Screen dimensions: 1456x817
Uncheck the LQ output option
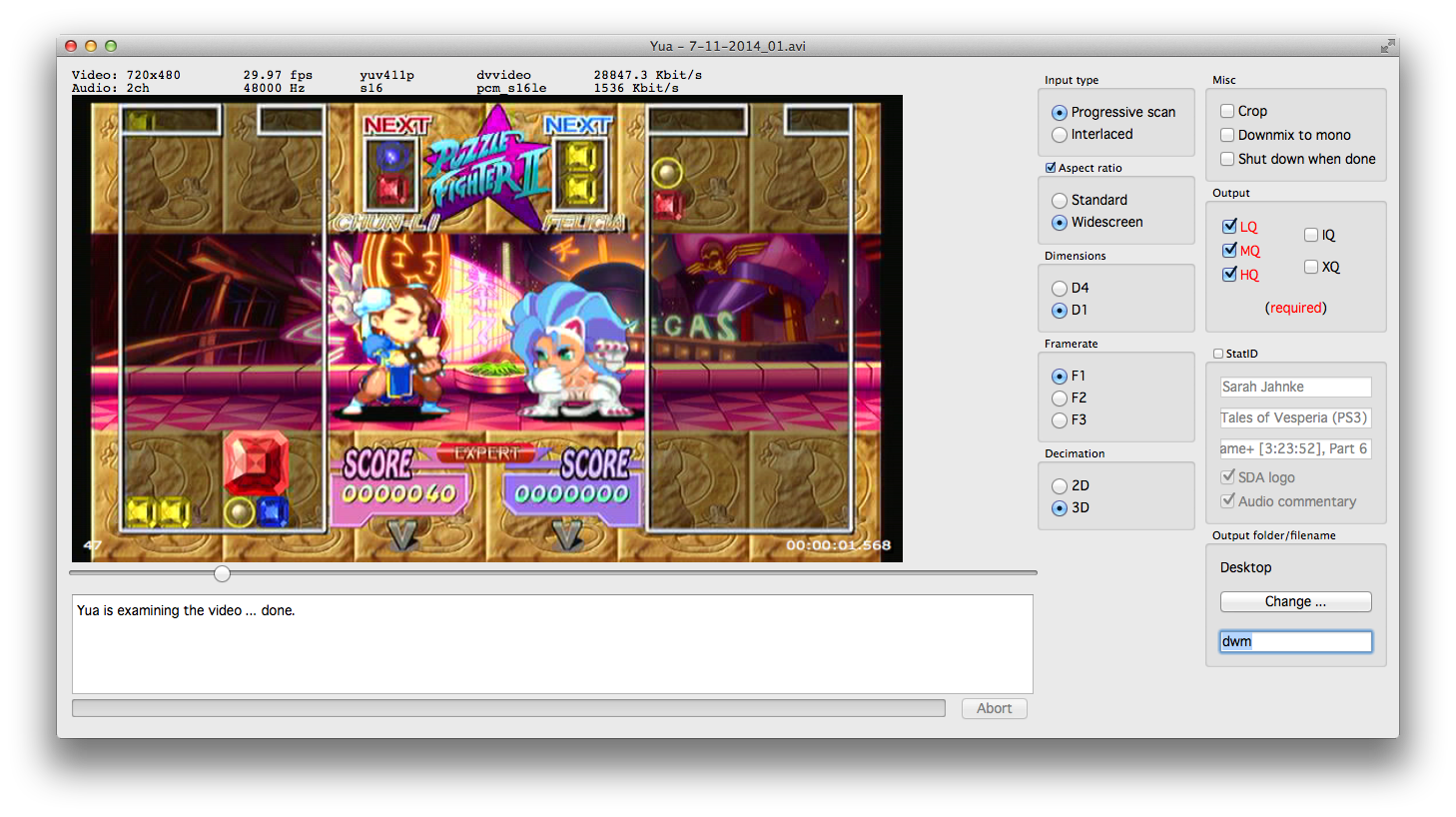pyautogui.click(x=1229, y=227)
